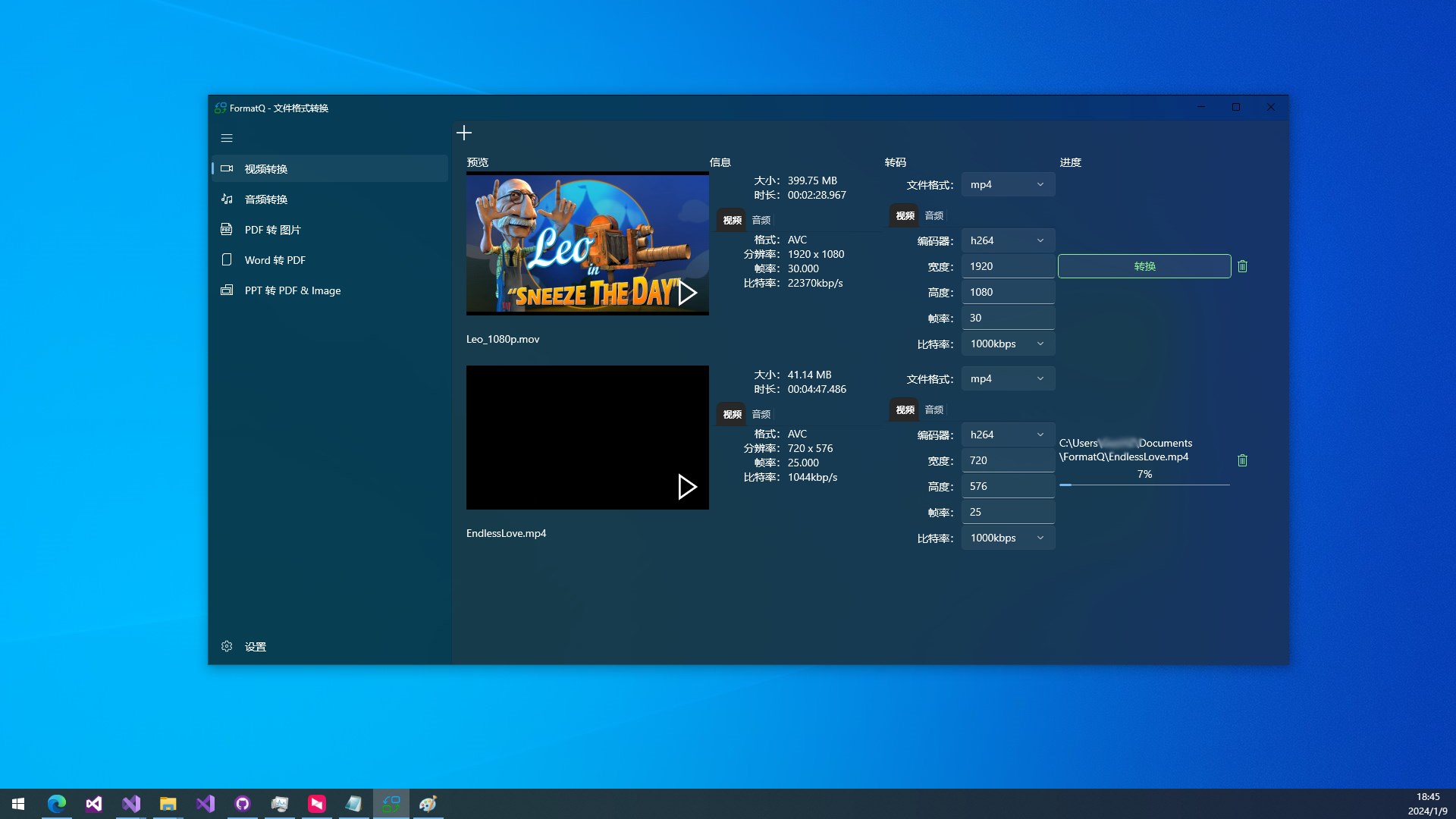Open Word 转 PDF page
This screenshot has width=1456, height=819.
pos(275,260)
